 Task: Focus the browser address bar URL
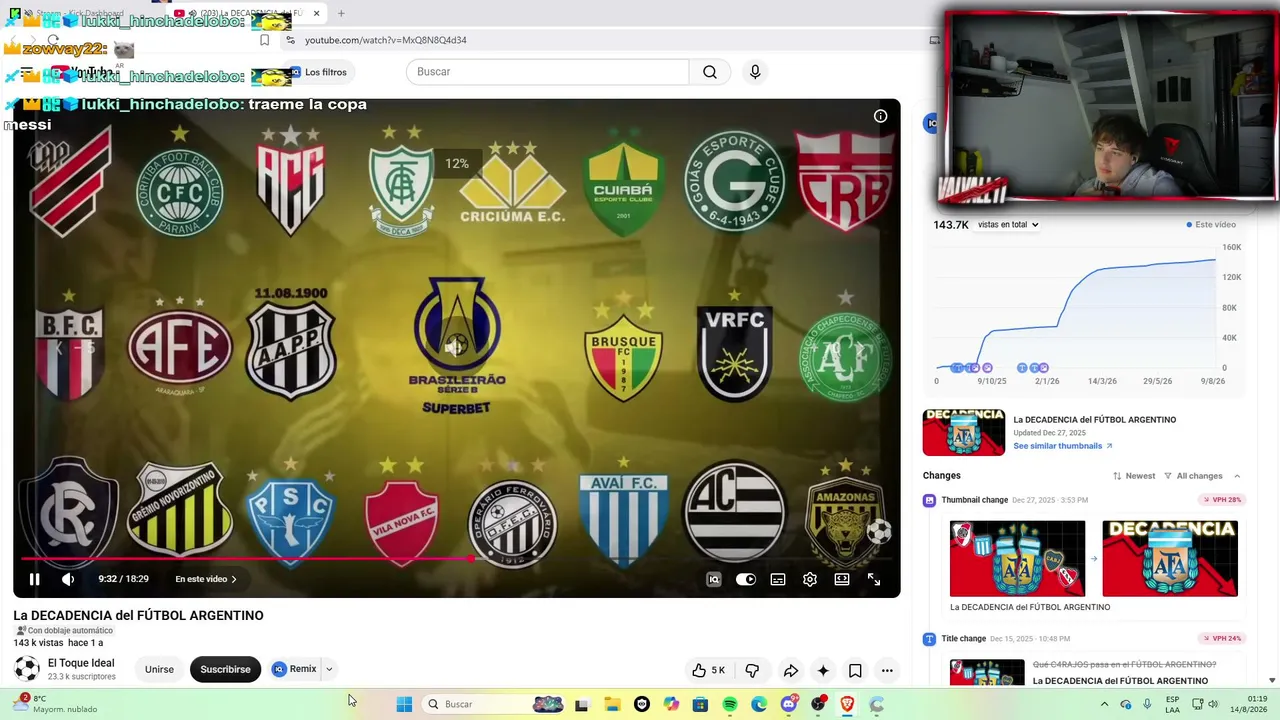point(386,40)
